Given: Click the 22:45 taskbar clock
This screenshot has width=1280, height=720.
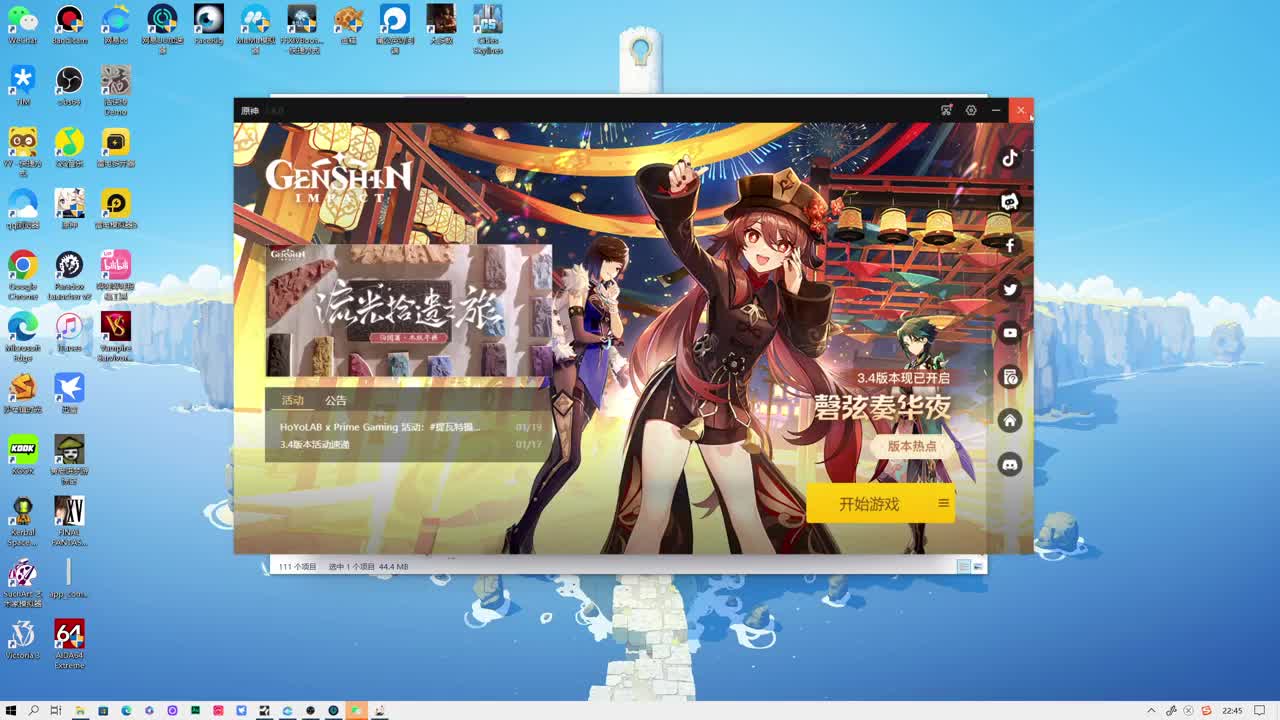Looking at the screenshot, I should 1232,711.
